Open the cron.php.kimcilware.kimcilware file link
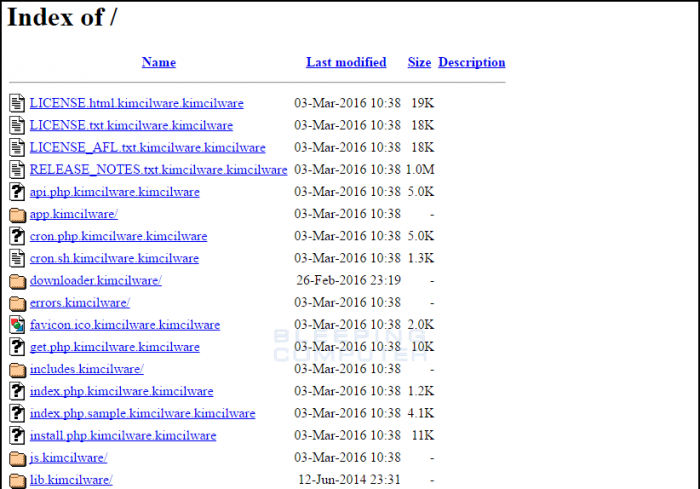The width and height of the screenshot is (700, 489). coord(118,236)
